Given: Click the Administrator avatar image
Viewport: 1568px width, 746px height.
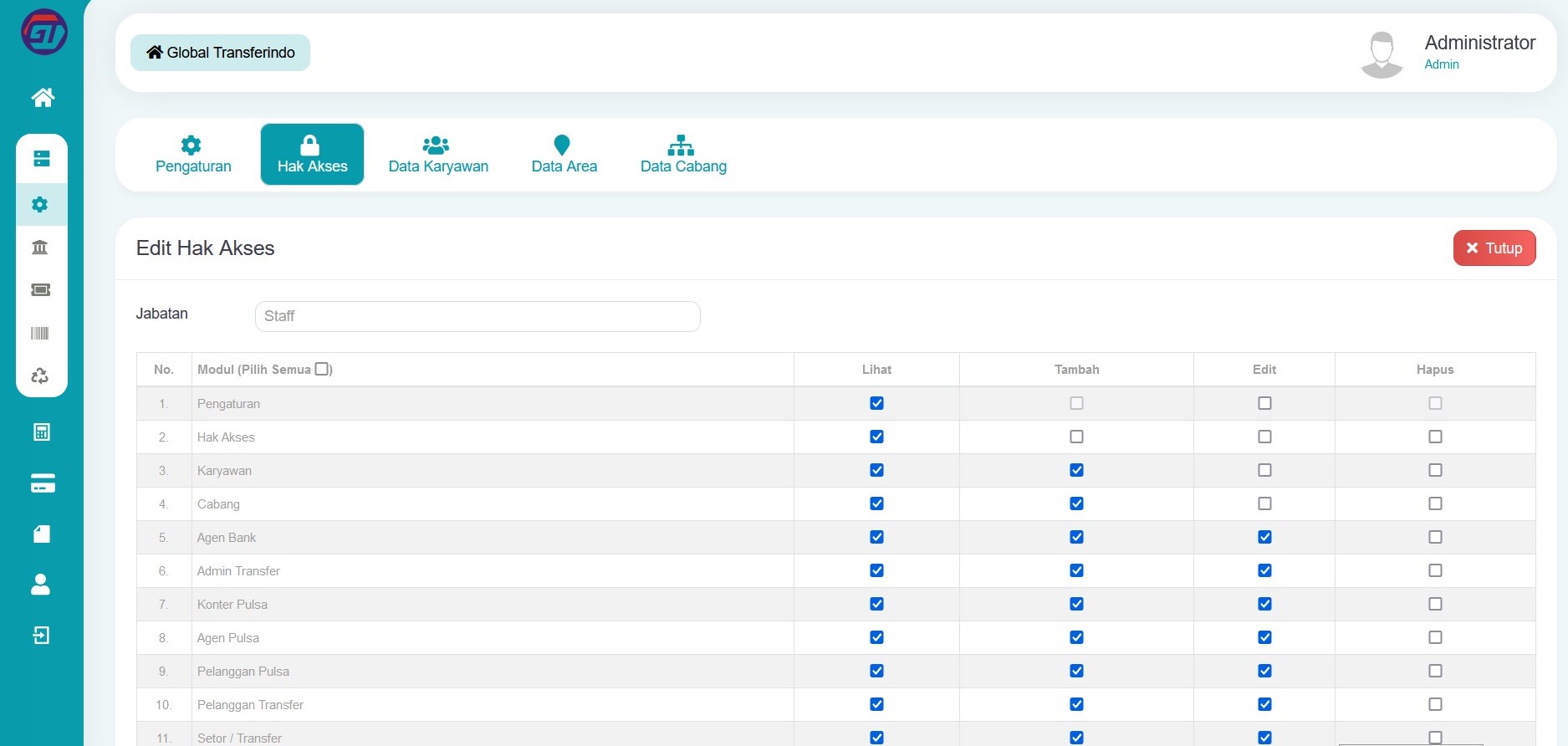Looking at the screenshot, I should point(1382,54).
